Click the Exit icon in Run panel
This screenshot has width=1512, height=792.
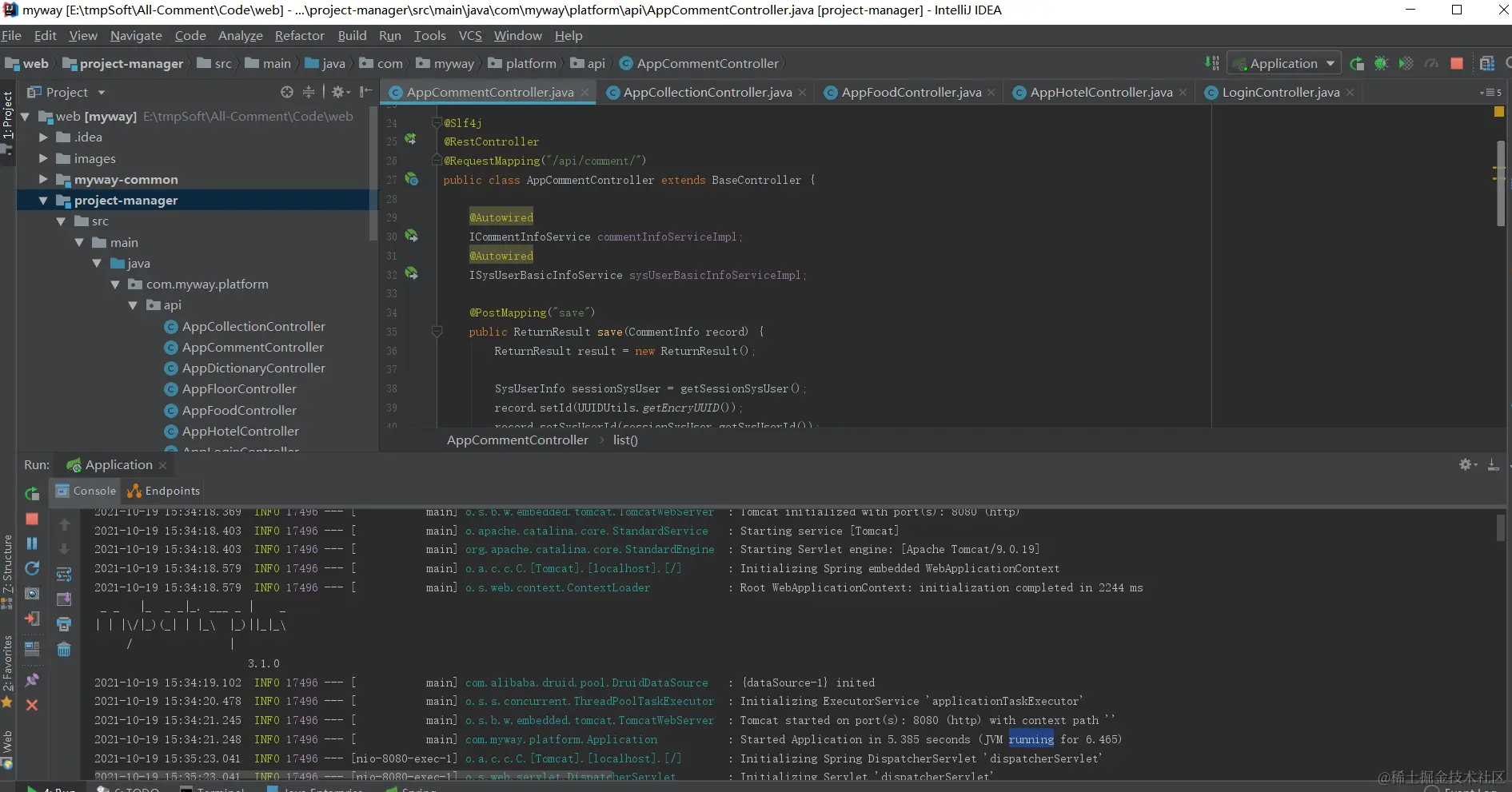[x=32, y=619]
